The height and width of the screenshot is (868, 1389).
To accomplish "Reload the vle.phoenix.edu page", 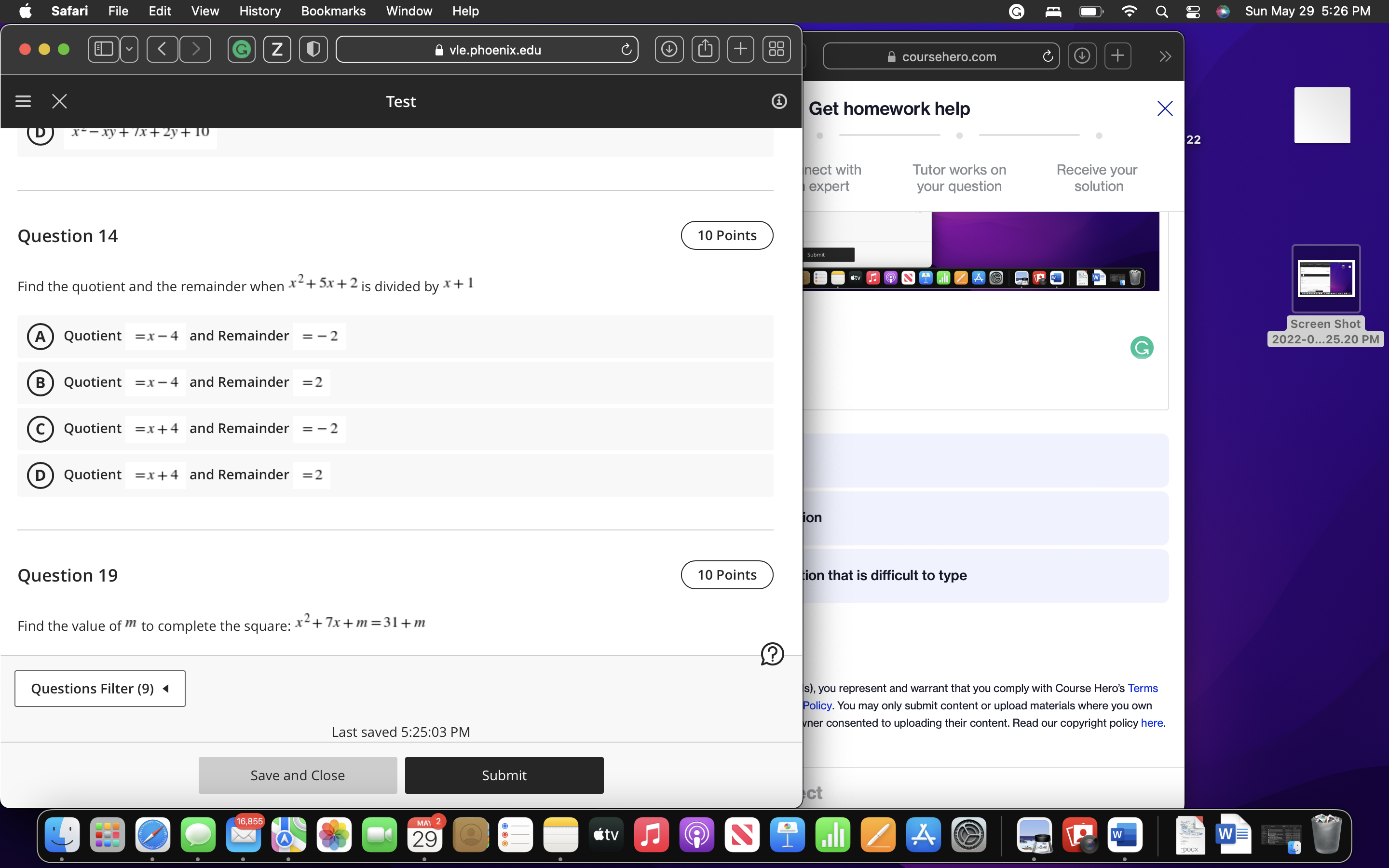I will [x=626, y=50].
